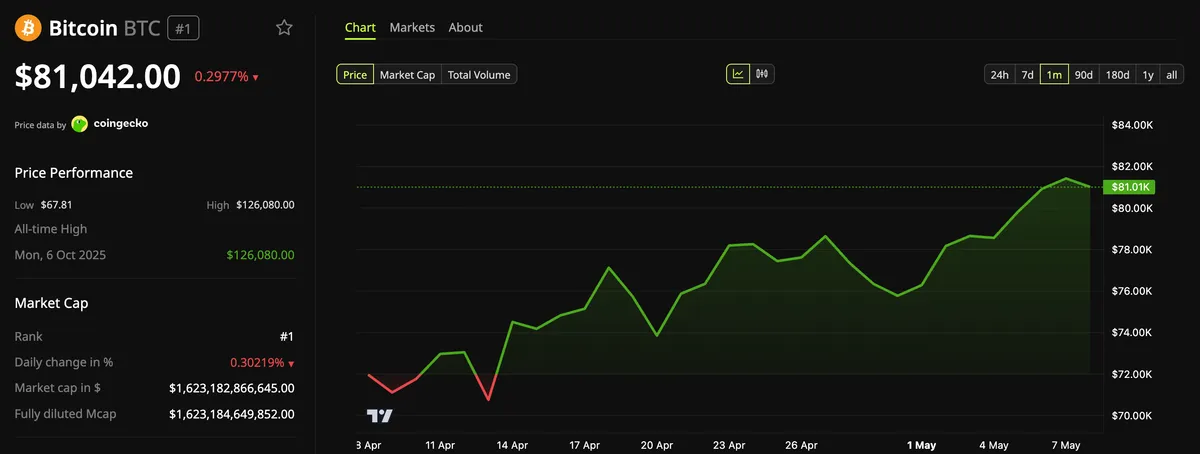Viewport: 1200px width, 454px height.
Task: Select the Total Volume chart mode
Action: tap(479, 74)
